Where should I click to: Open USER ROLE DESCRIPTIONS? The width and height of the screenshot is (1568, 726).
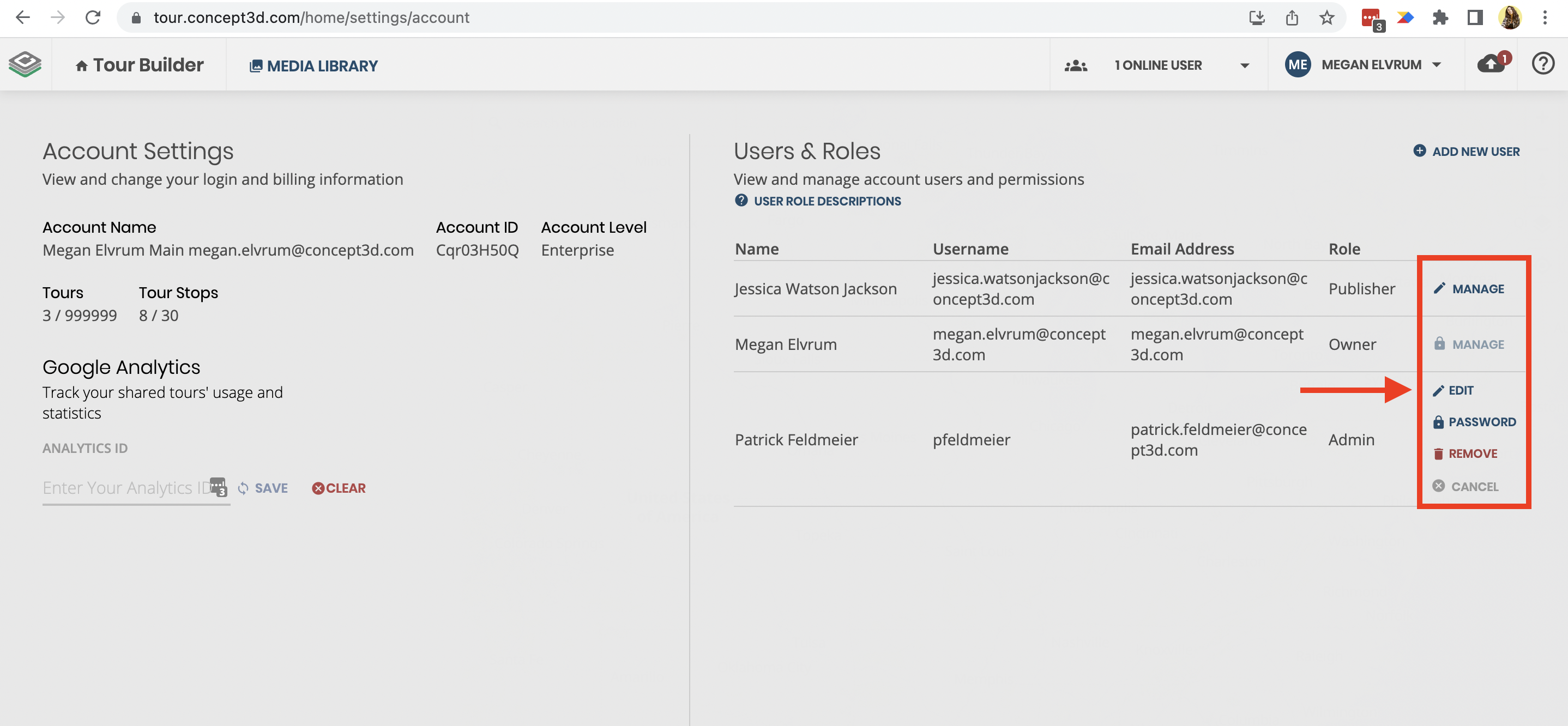(x=827, y=201)
